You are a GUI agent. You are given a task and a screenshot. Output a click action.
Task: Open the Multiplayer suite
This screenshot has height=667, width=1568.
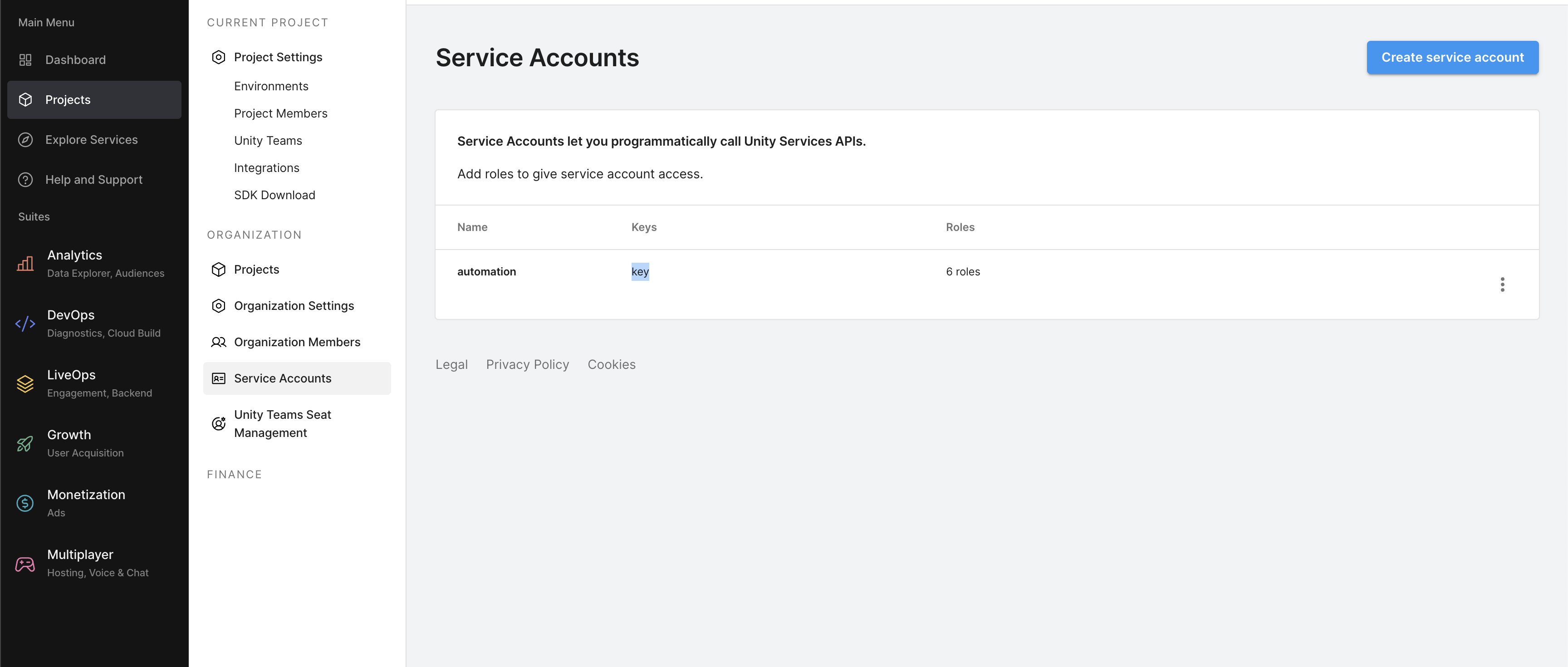tap(94, 564)
